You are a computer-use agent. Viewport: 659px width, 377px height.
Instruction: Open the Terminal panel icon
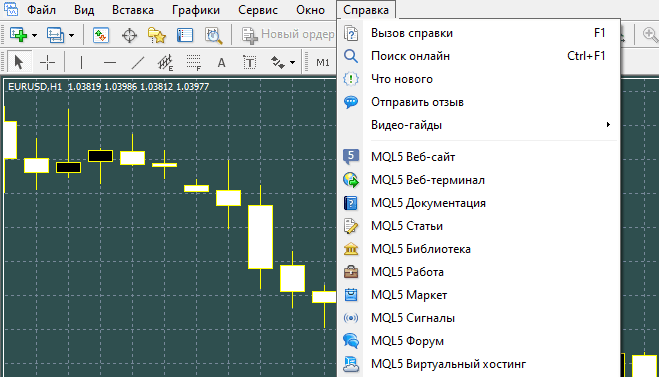click(x=185, y=35)
